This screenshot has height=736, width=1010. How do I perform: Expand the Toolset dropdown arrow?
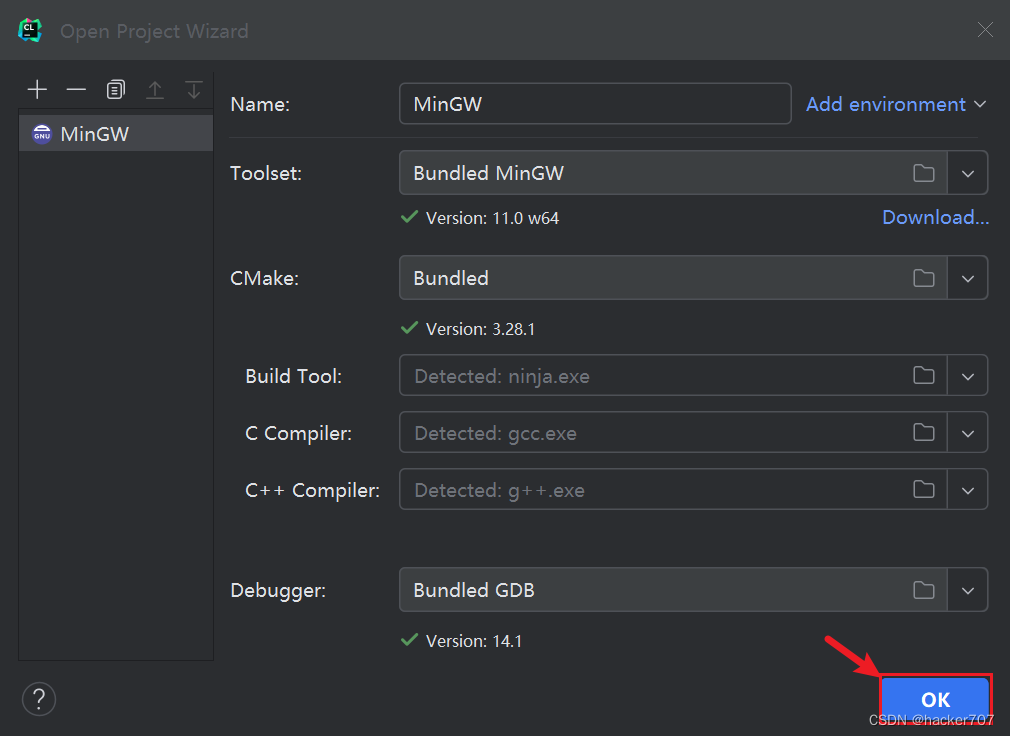pyautogui.click(x=967, y=173)
